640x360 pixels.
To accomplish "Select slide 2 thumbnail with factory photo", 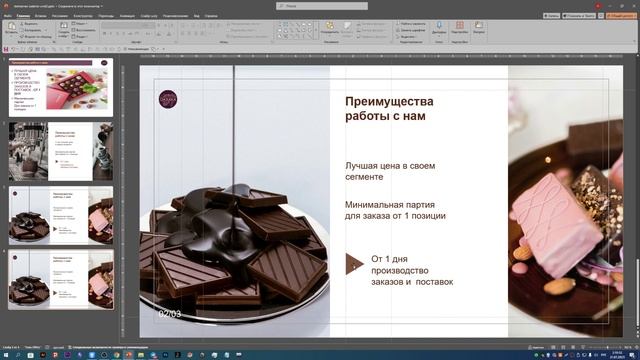I will coord(61,151).
